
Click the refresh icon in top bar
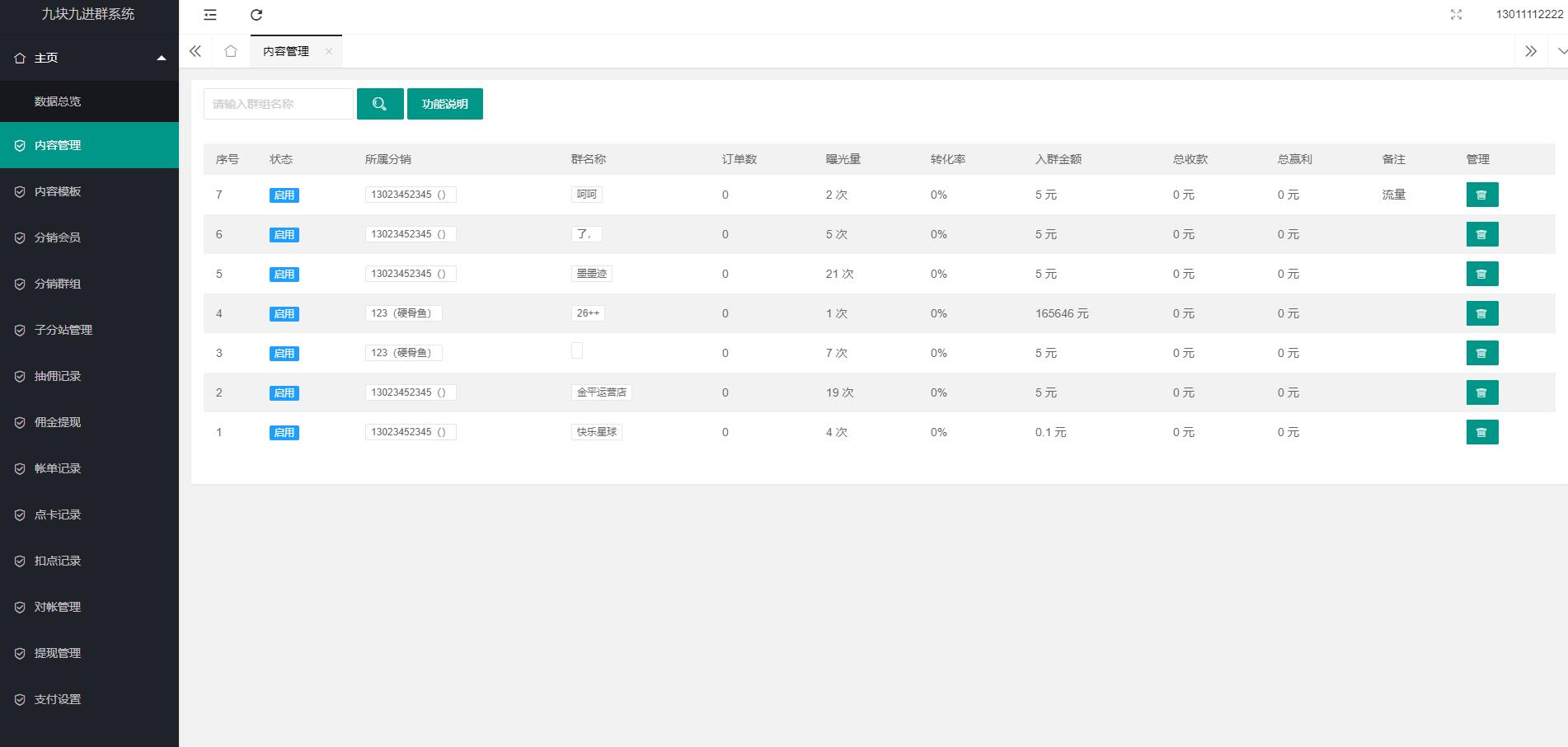[x=256, y=15]
